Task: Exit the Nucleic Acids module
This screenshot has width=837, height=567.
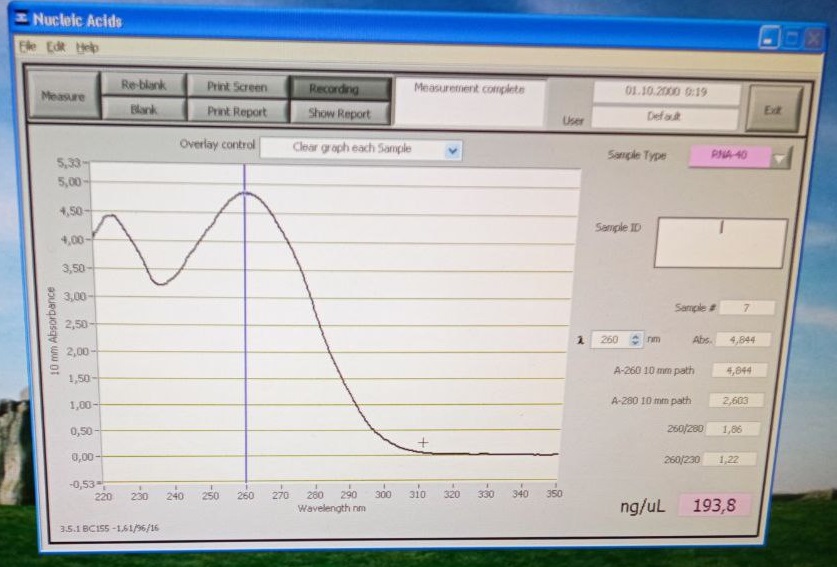Action: coord(773,110)
